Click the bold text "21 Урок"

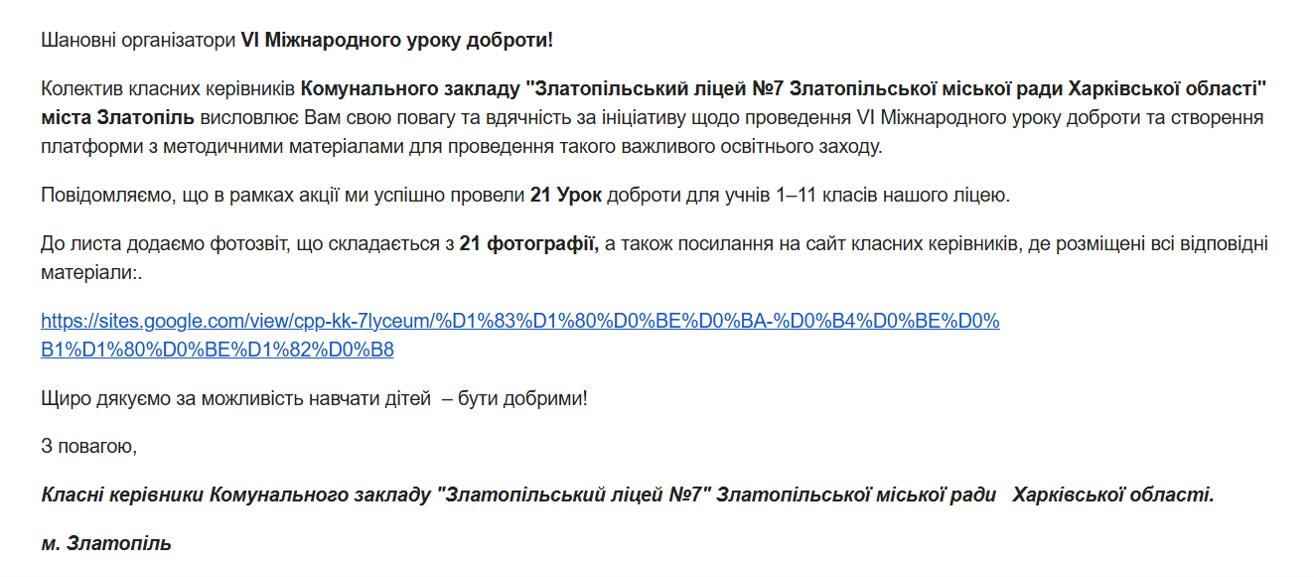pyautogui.click(x=566, y=195)
